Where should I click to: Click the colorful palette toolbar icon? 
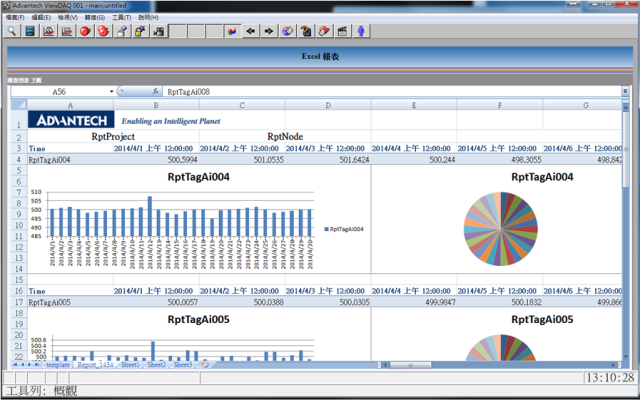233,31
